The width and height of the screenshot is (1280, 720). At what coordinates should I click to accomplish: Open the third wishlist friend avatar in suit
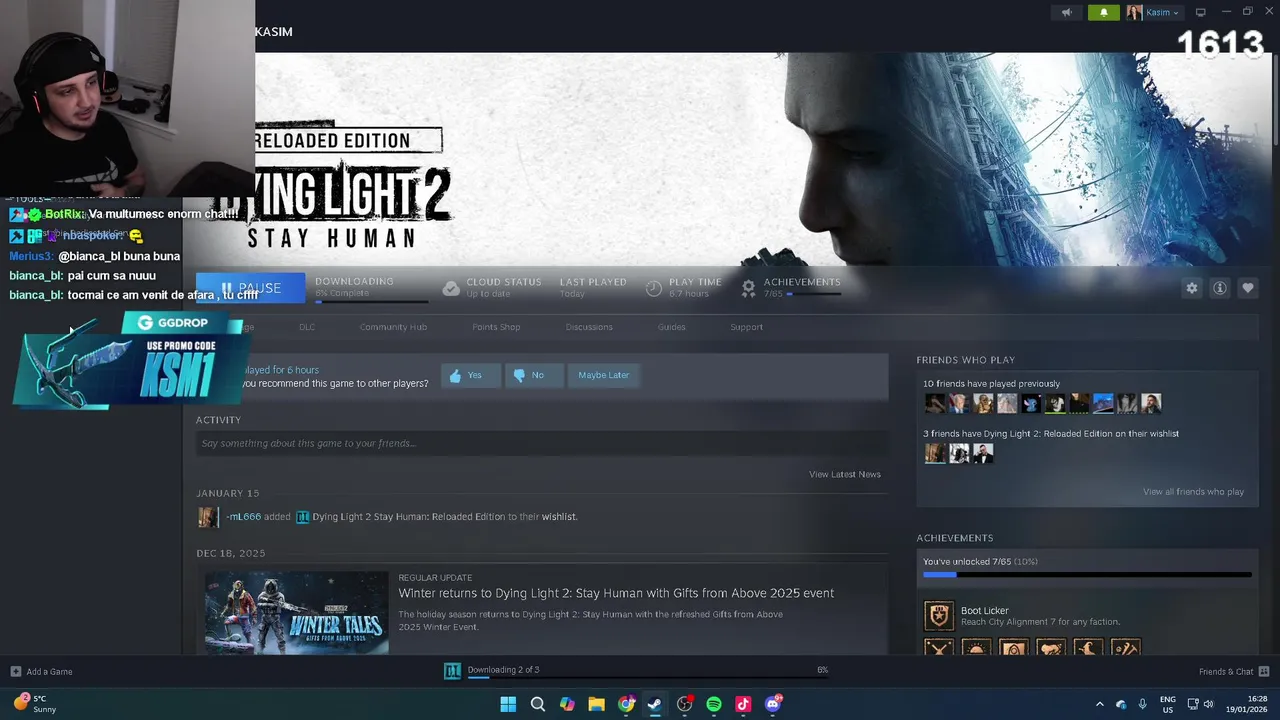pos(983,453)
